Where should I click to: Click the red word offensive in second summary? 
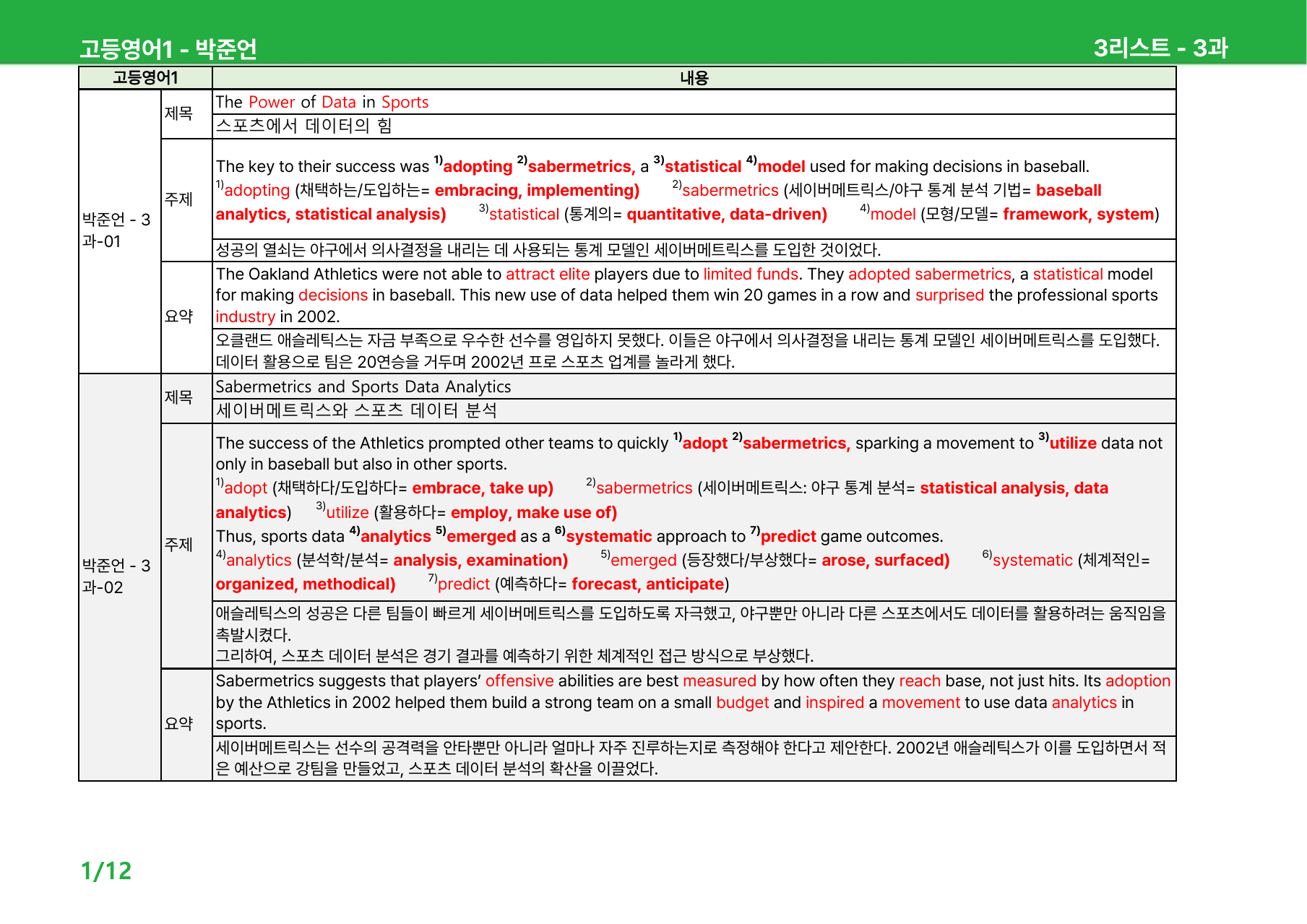point(519,681)
